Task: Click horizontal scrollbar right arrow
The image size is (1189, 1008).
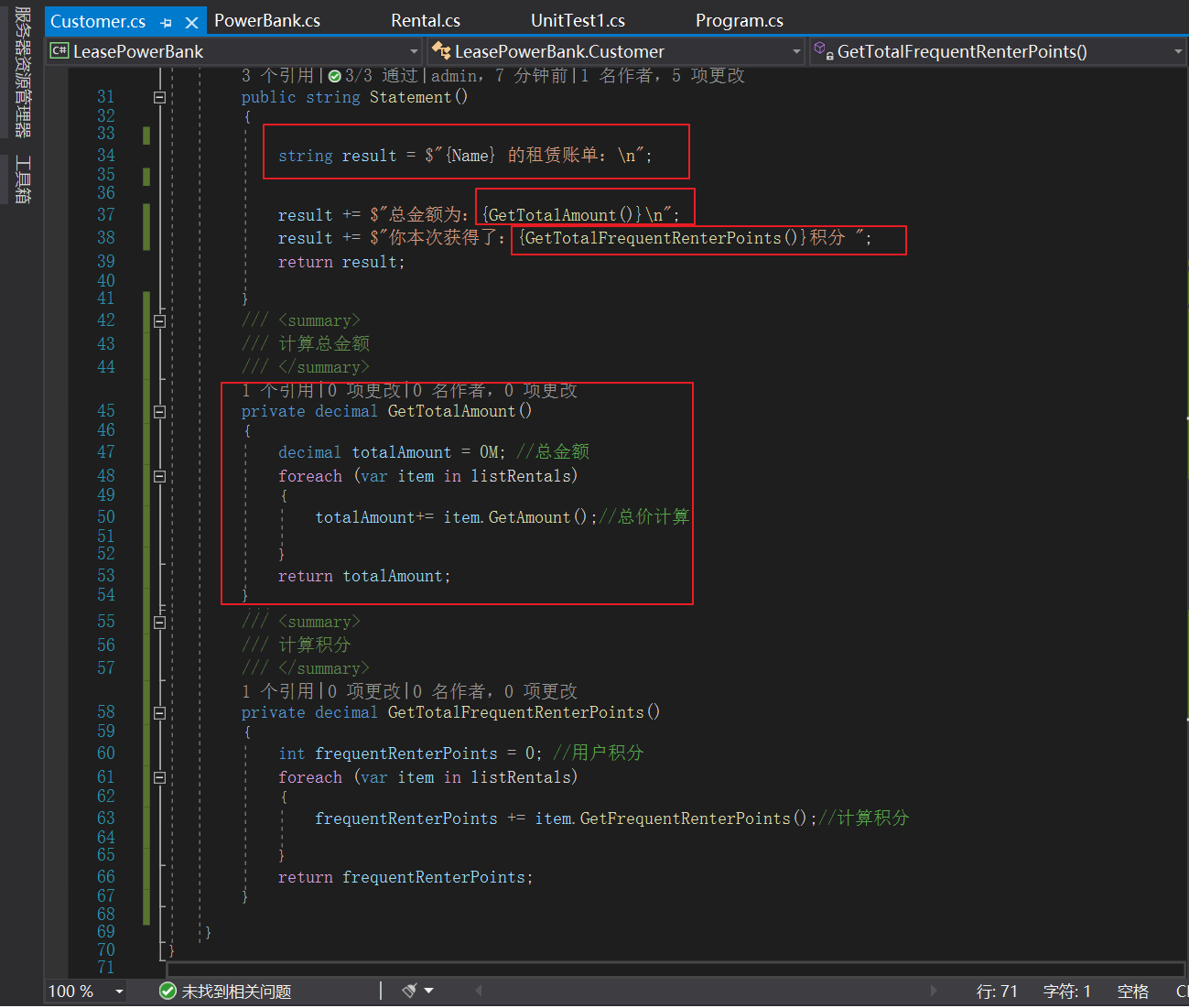Action: click(934, 991)
